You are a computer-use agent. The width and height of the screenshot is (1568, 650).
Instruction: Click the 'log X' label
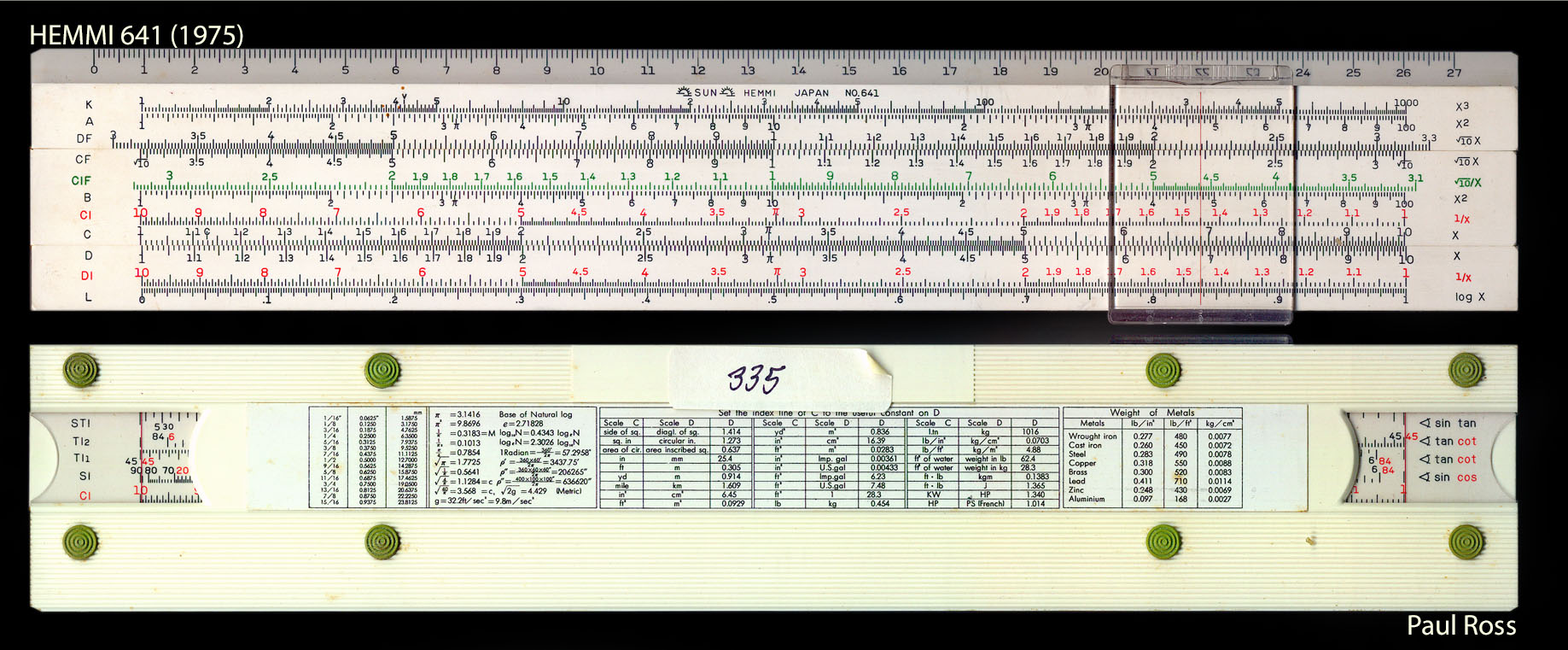tap(1470, 297)
